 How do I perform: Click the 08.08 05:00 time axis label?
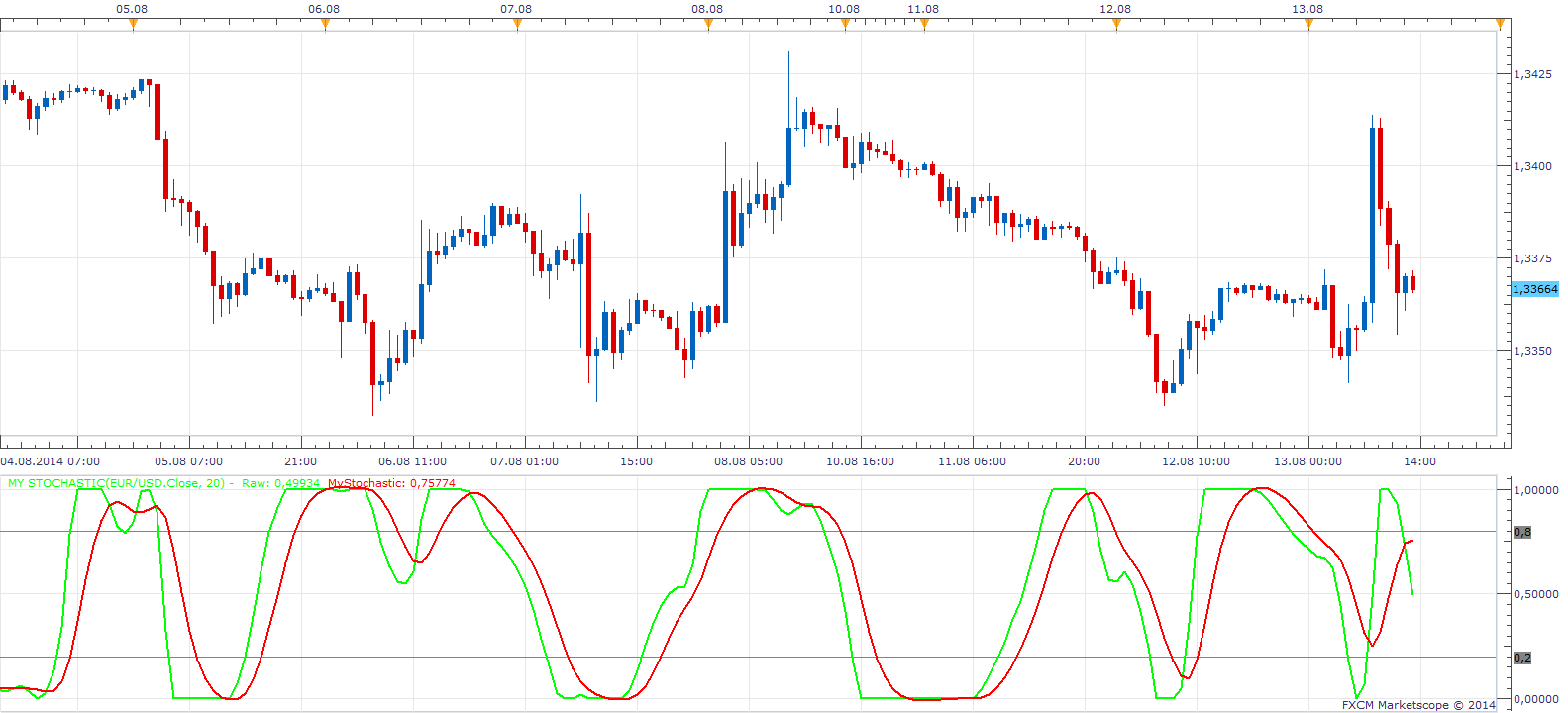[x=749, y=461]
